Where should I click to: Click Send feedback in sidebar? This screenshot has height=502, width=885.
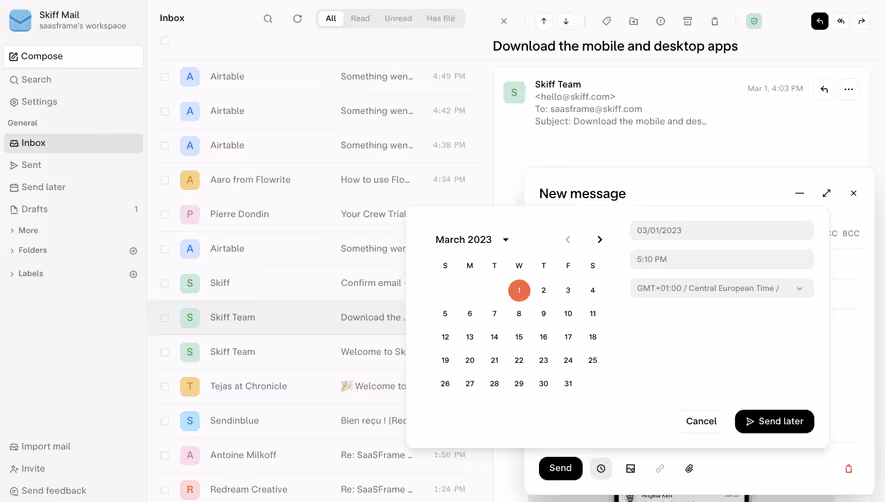(x=48, y=491)
